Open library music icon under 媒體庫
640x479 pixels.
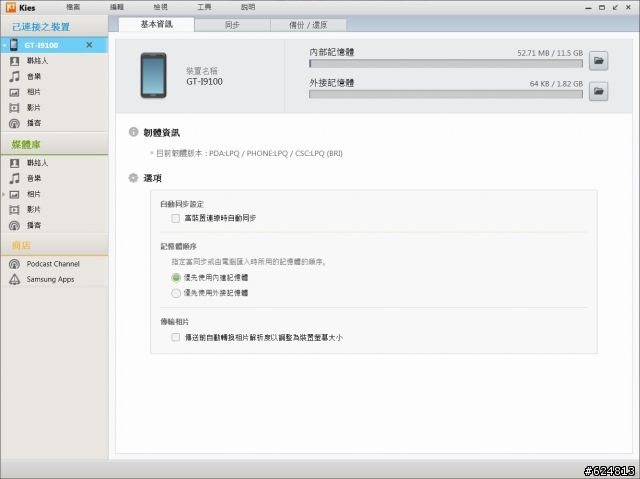click(14, 178)
